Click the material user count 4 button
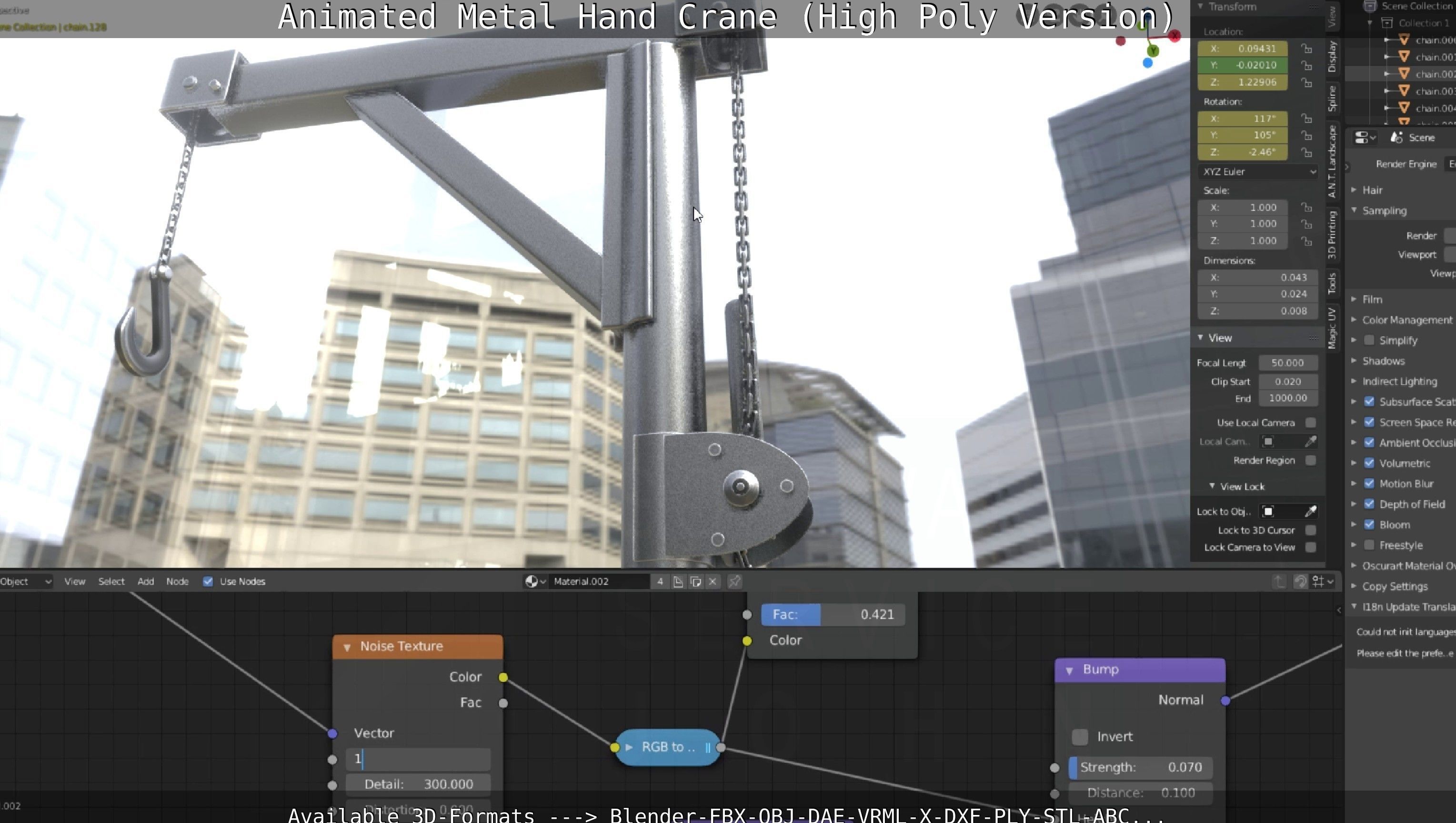The height and width of the screenshot is (823, 1456). [x=660, y=581]
